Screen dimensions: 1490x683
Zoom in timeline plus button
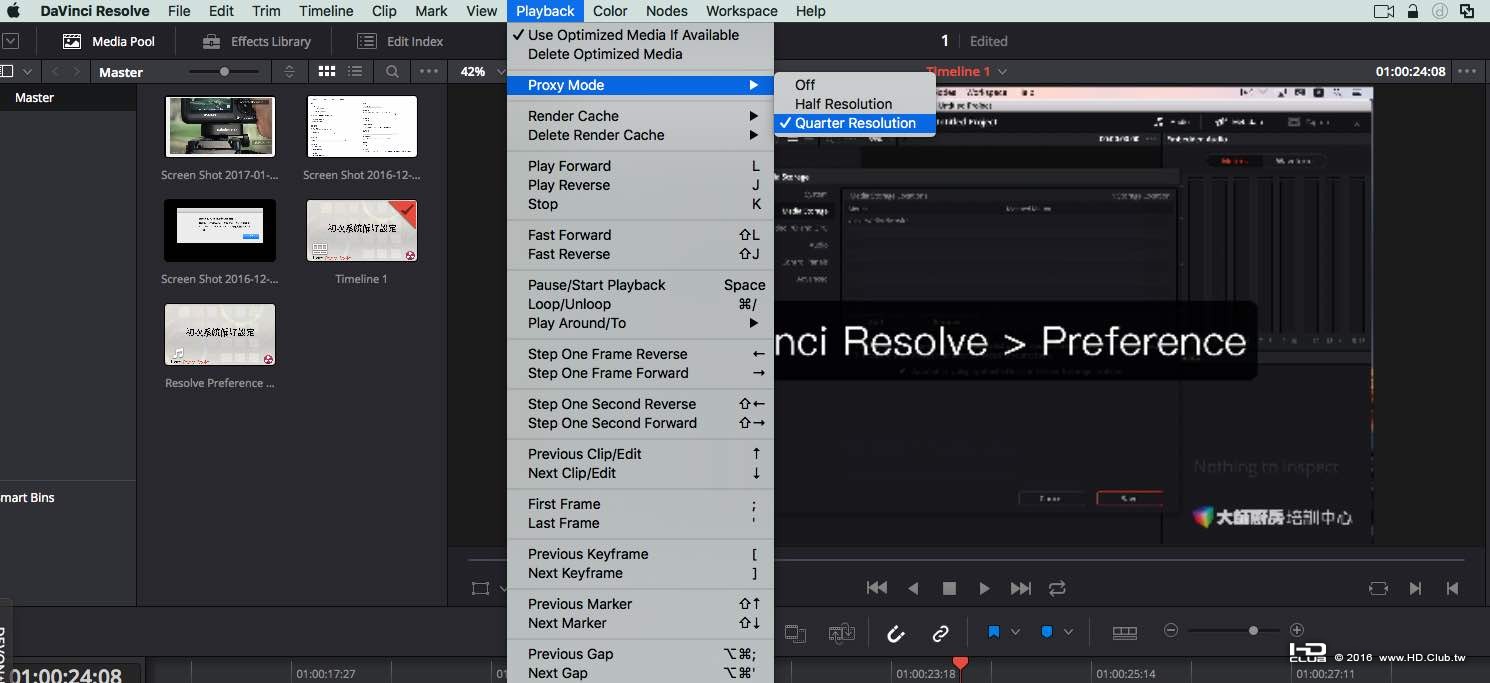coord(1297,630)
